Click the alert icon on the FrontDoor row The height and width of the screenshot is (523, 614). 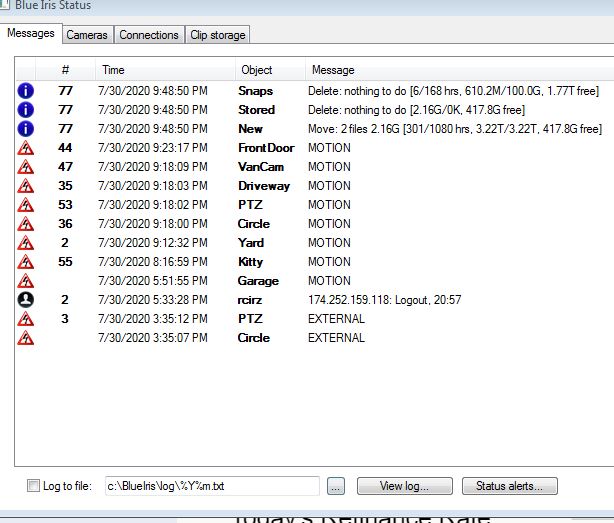tap(25, 148)
